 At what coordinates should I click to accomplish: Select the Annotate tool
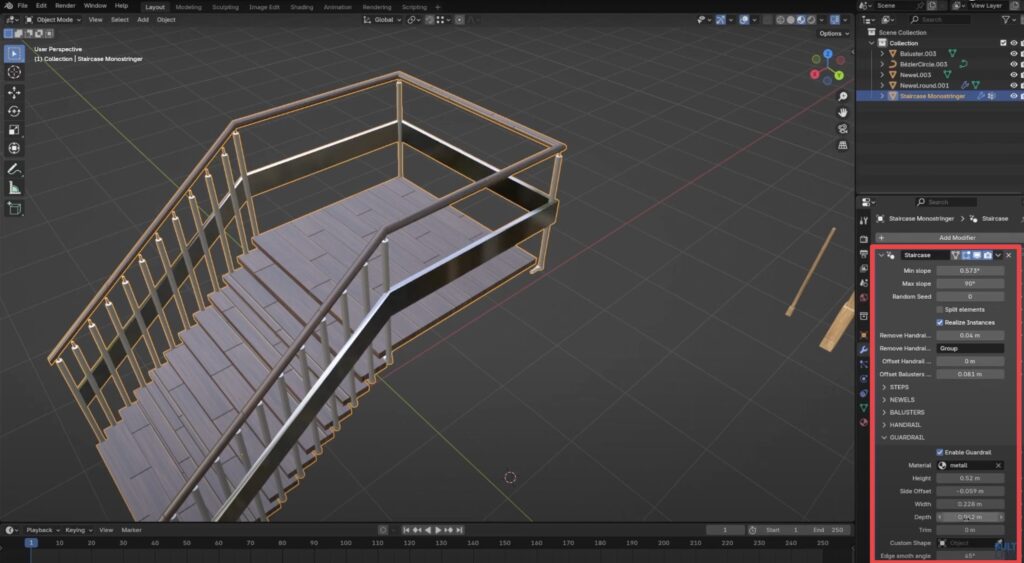tap(14, 169)
